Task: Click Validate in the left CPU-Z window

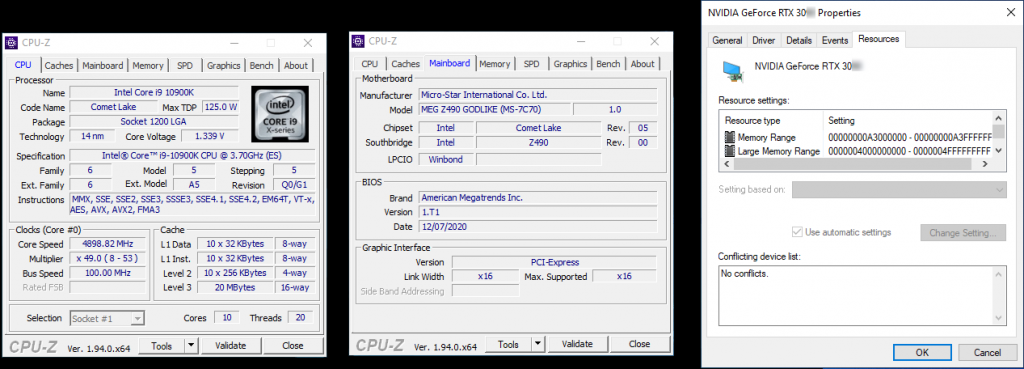Action: pos(231,345)
